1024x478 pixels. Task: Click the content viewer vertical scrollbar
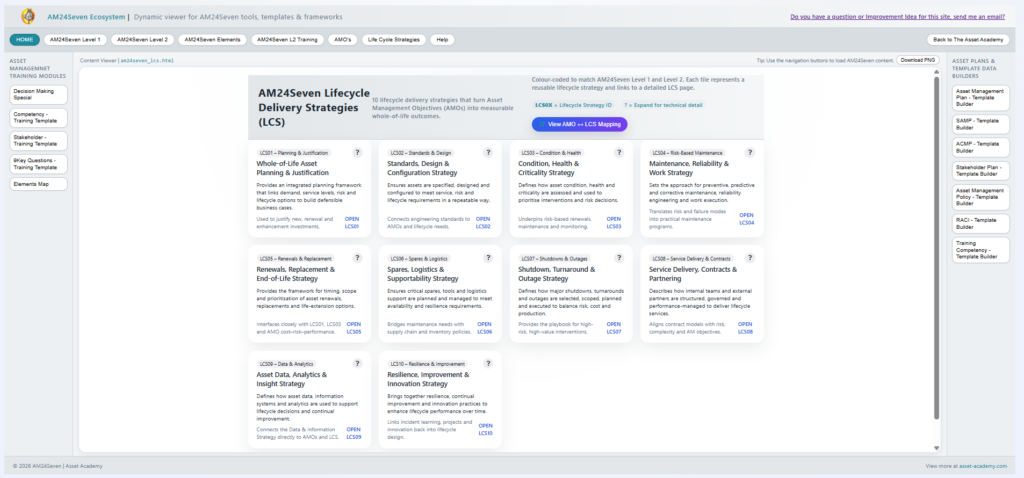pyautogui.click(x=937, y=250)
